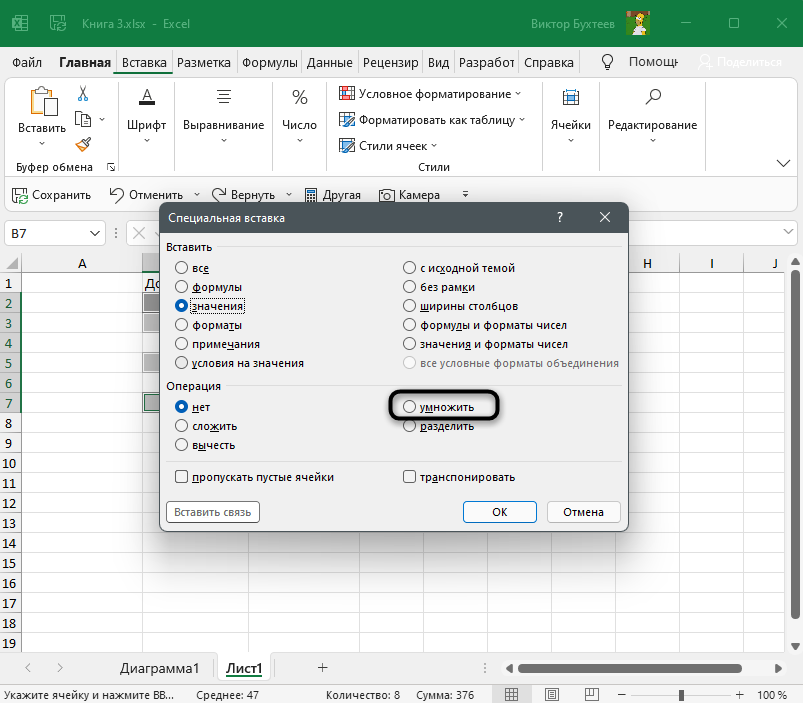Expand the Name Box dropdown arrow
Screen dimensions: 803x703
(x=96, y=233)
